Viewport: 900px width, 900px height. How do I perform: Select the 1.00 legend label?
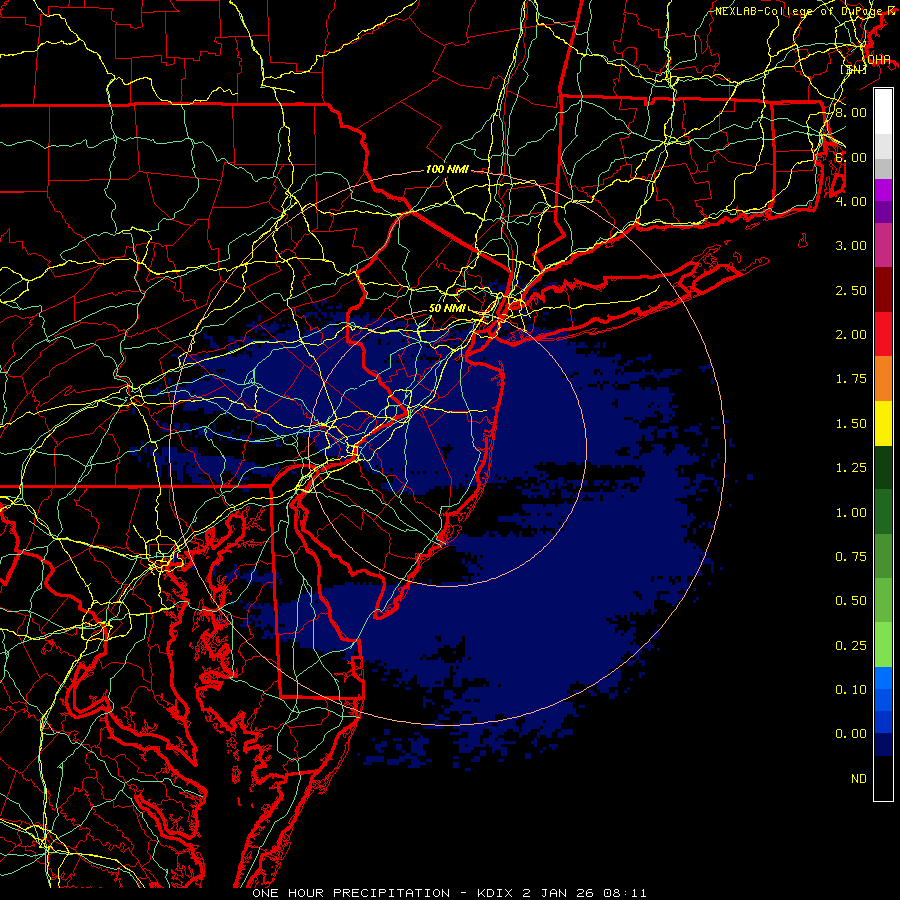[x=851, y=513]
